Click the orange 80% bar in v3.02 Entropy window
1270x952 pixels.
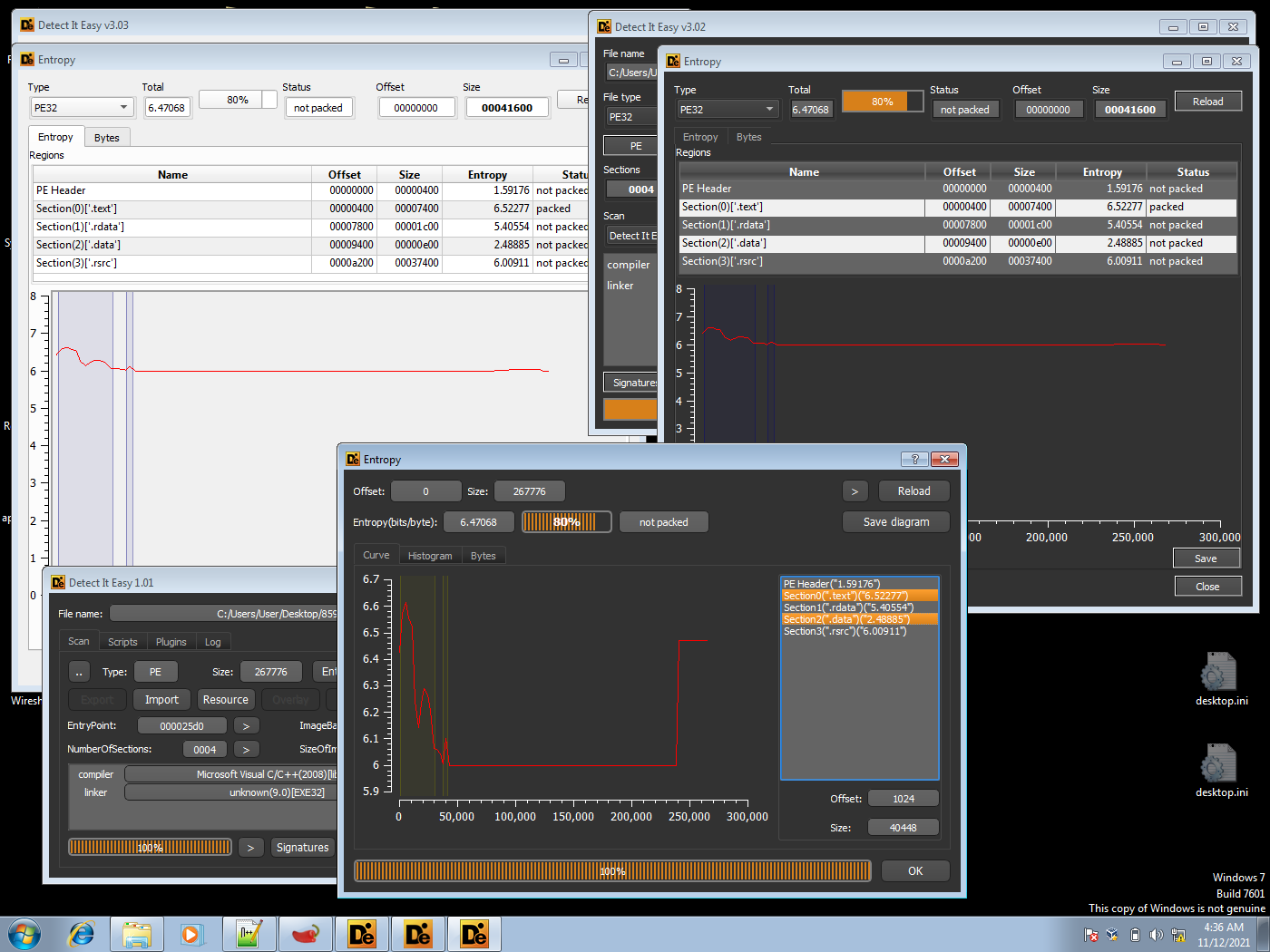(882, 102)
